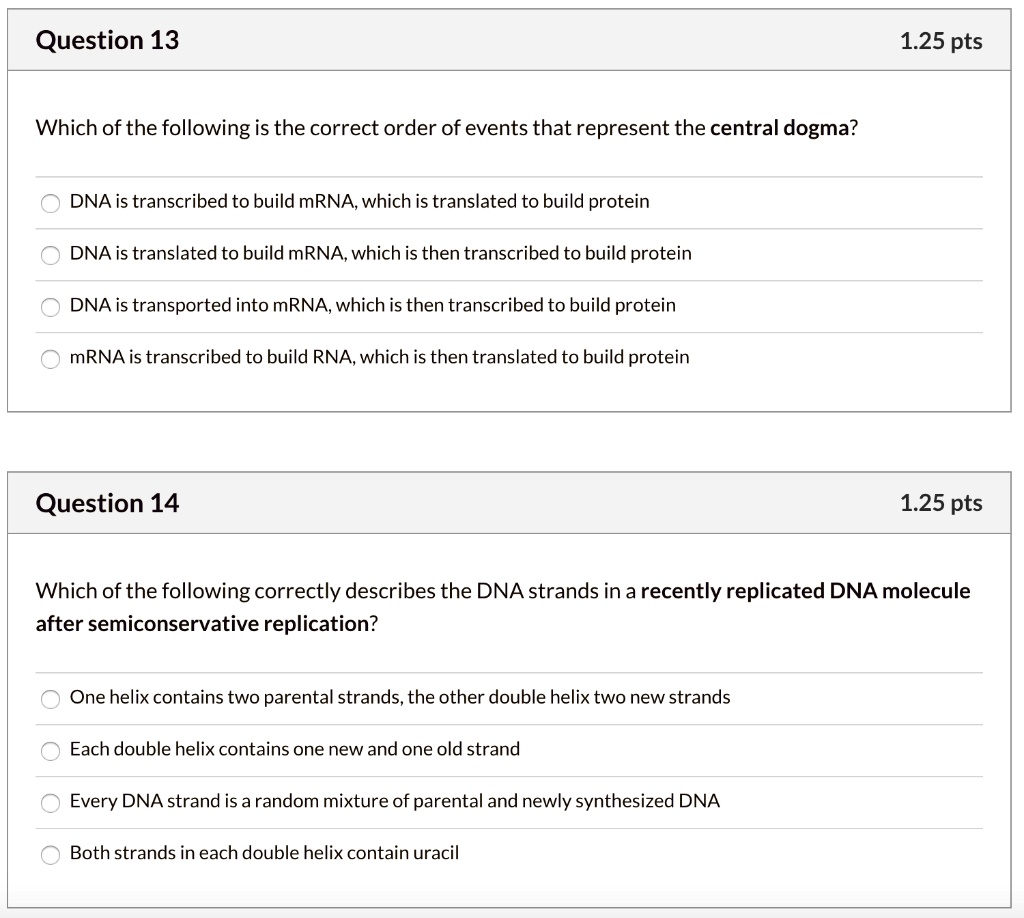Viewport: 1024px width, 918px height.
Task: Select 'Each double helix contains one new and one old strand'
Action: click(50, 751)
